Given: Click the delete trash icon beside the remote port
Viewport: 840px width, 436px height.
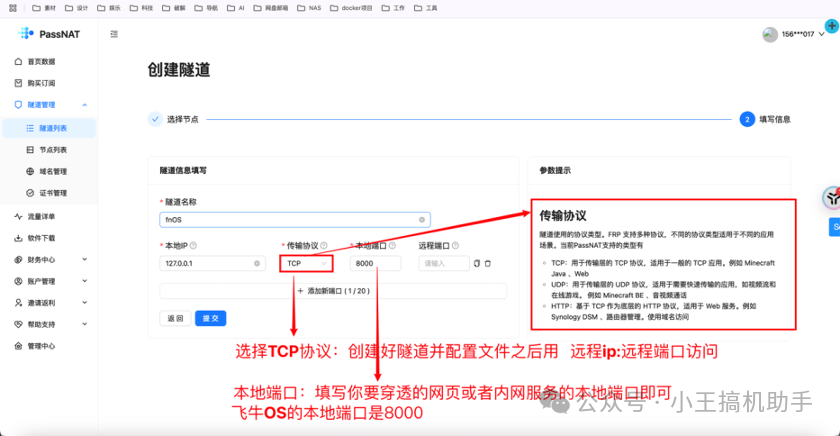Looking at the screenshot, I should point(488,263).
